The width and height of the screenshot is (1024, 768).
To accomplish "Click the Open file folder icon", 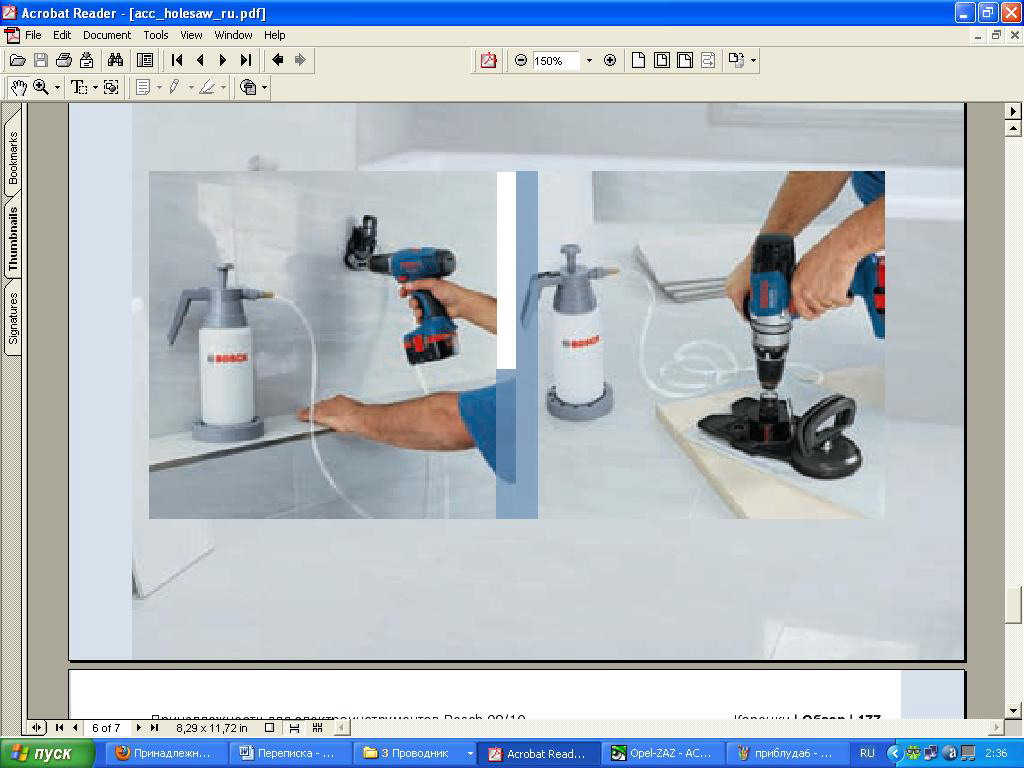I will pos(18,61).
